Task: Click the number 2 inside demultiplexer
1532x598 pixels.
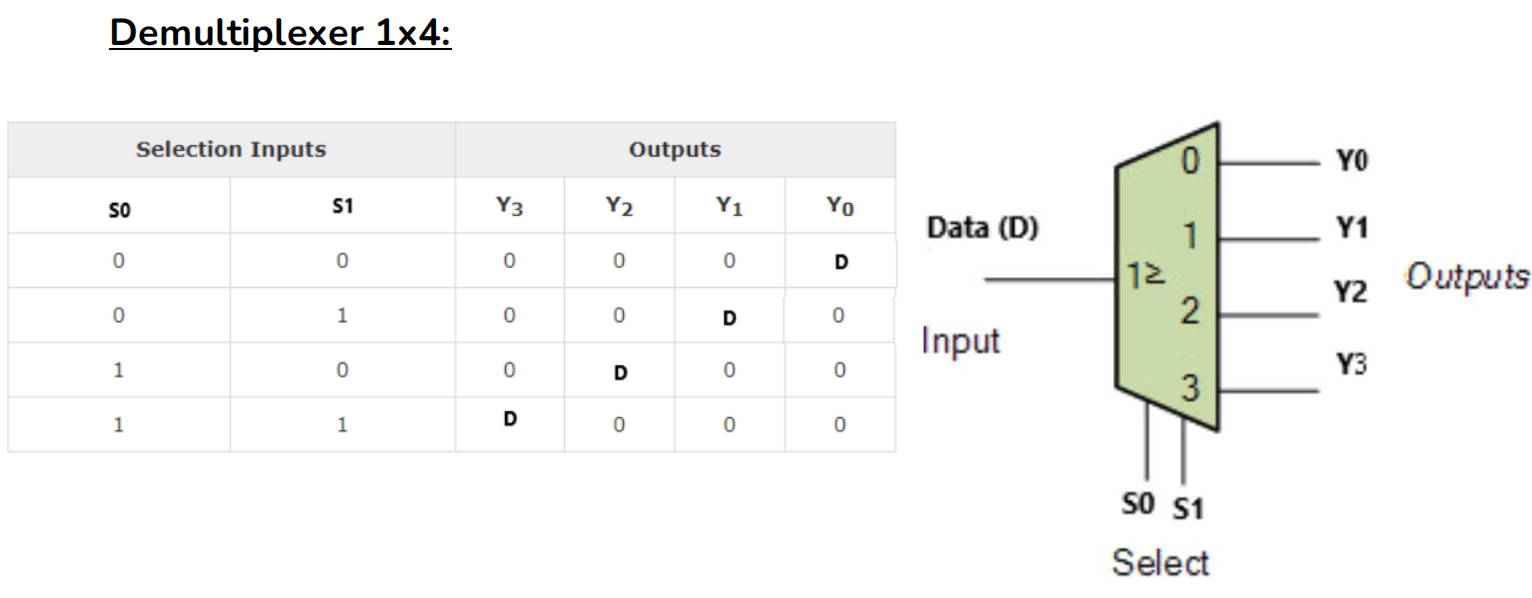Action: 1188,313
